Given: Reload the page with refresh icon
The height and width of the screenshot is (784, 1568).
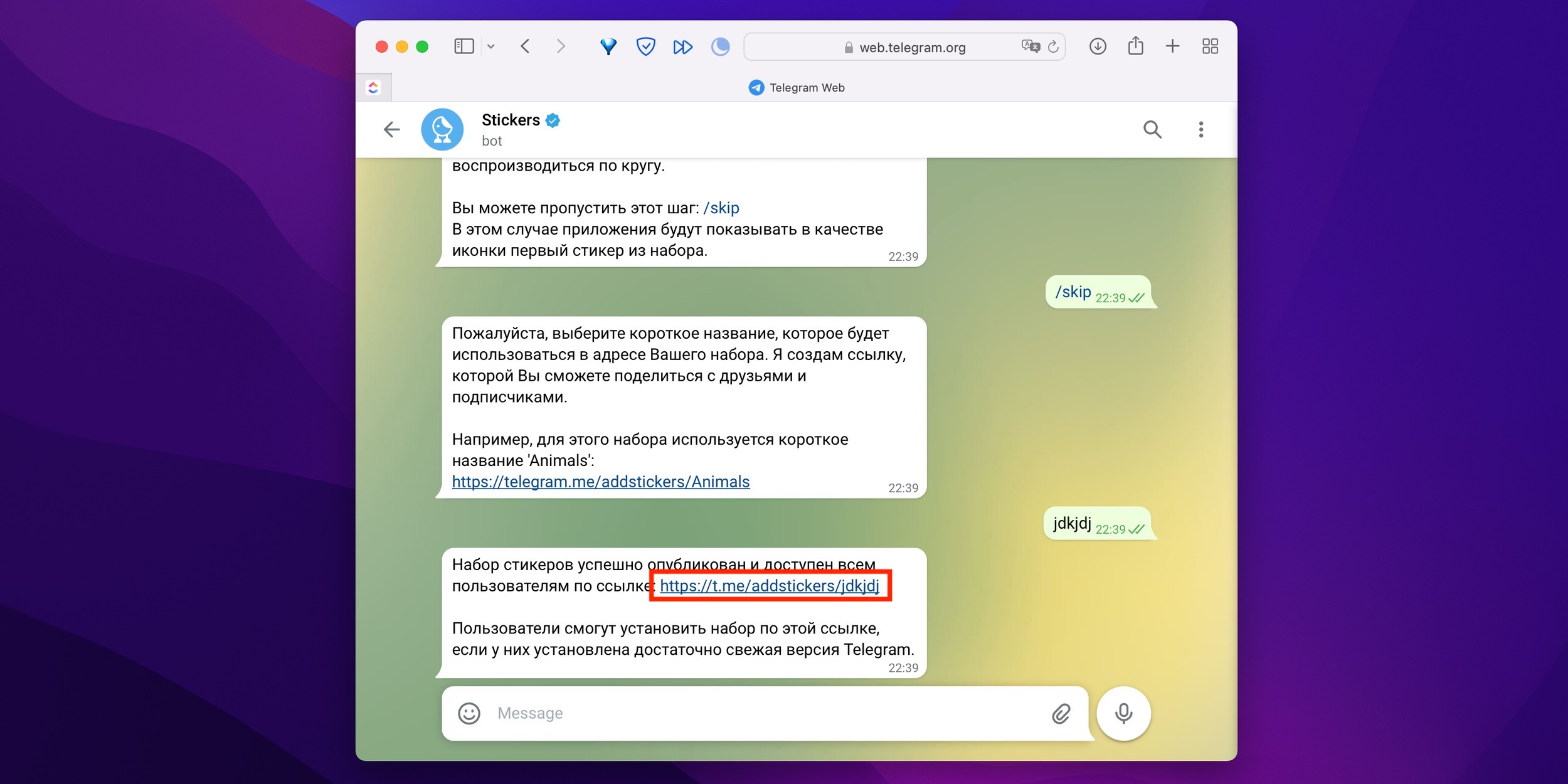Looking at the screenshot, I should (1054, 46).
